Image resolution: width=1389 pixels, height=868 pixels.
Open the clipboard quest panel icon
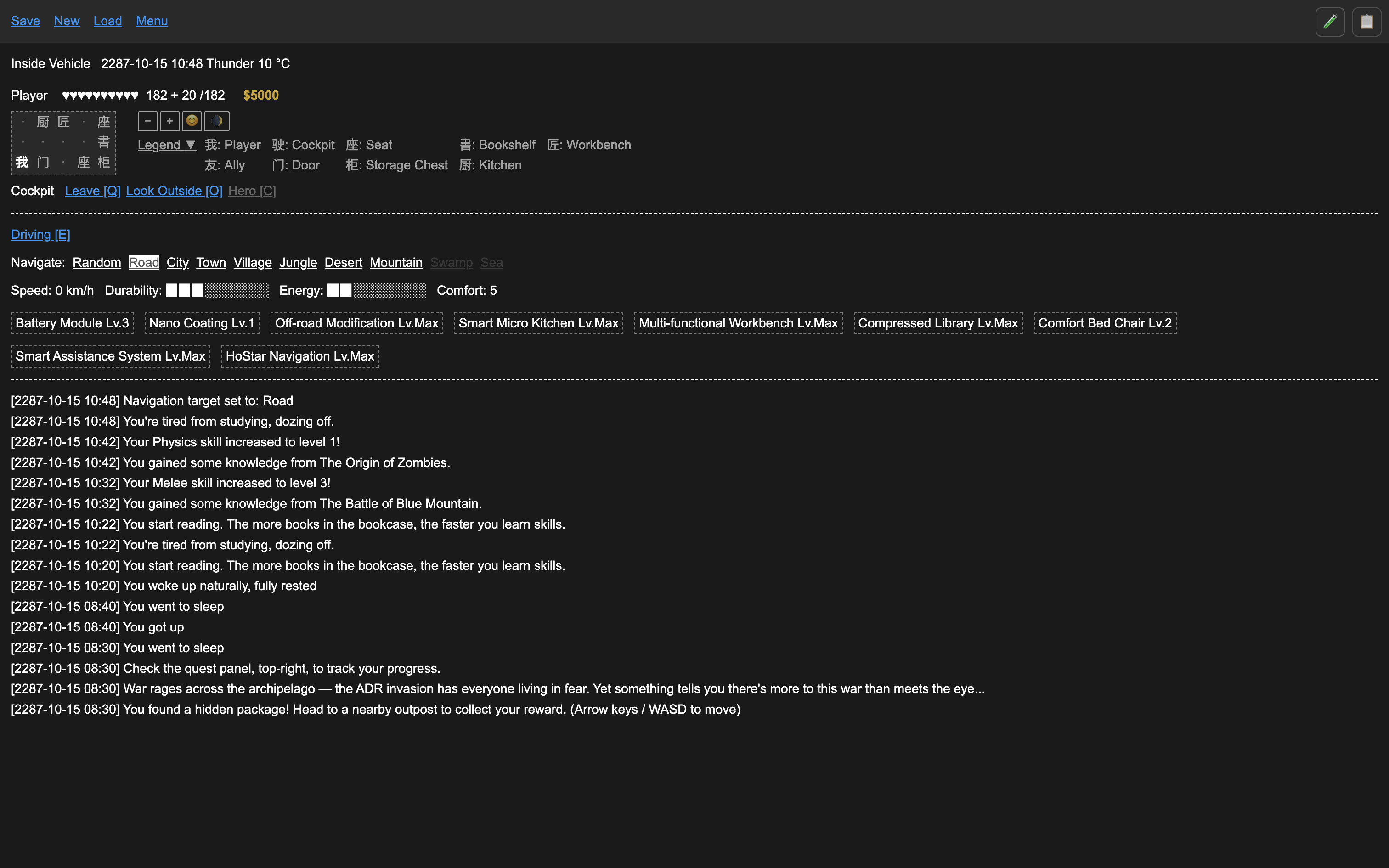click(1366, 22)
